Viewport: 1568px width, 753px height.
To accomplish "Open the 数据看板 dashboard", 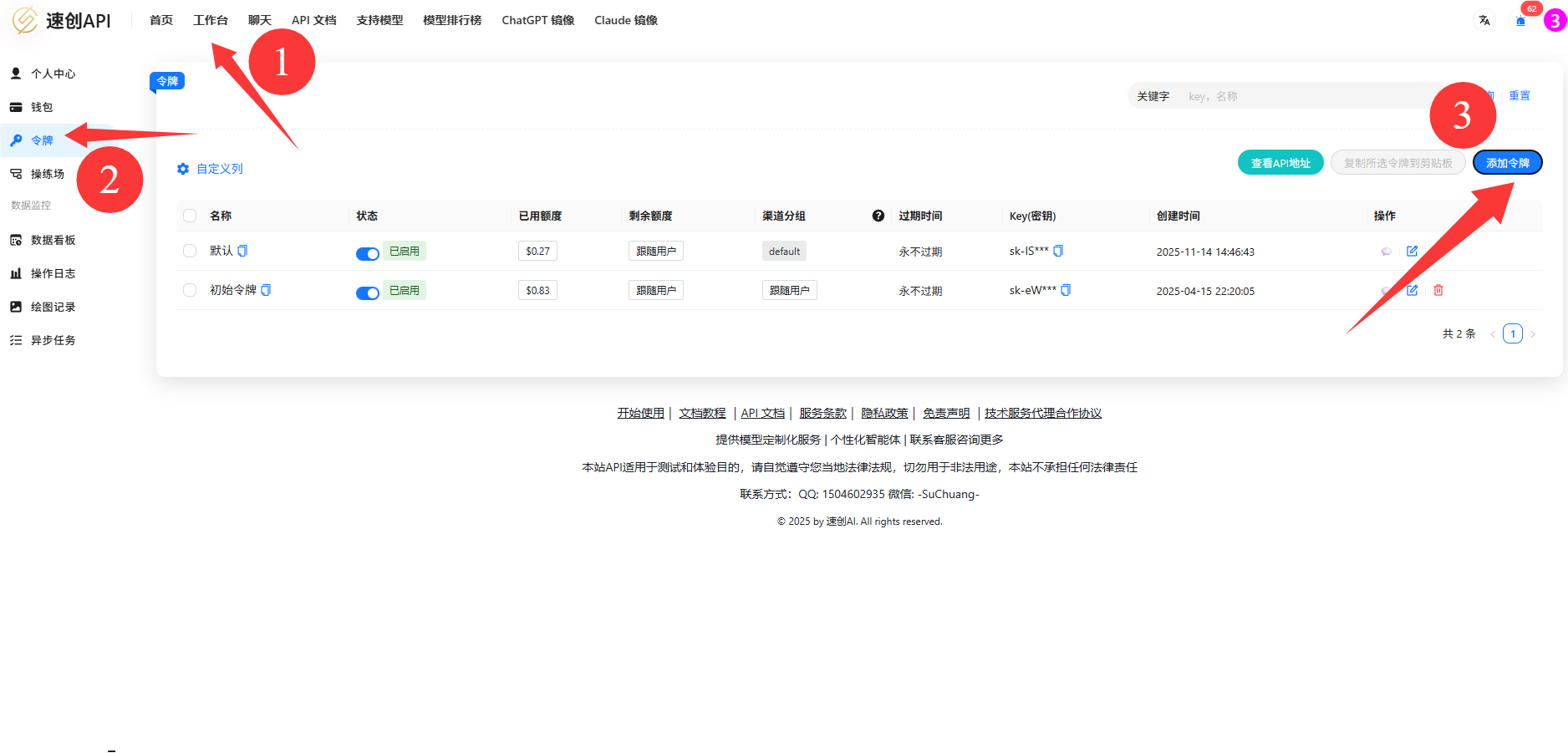I will [x=52, y=240].
